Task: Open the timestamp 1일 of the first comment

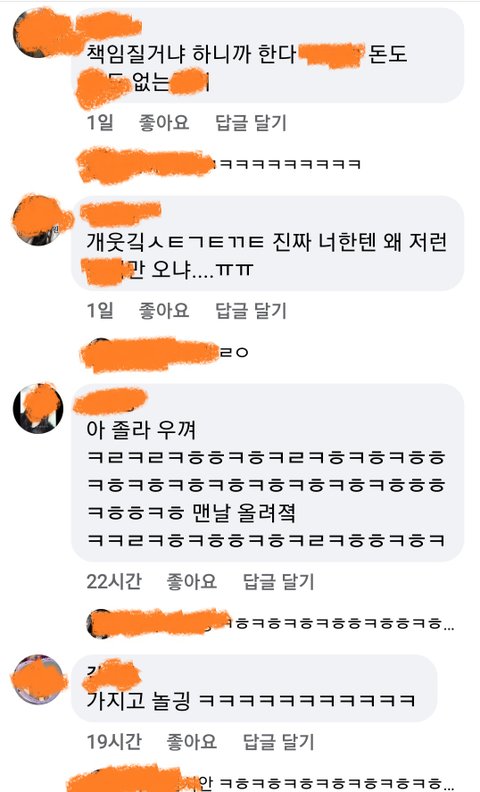Action: (100, 122)
